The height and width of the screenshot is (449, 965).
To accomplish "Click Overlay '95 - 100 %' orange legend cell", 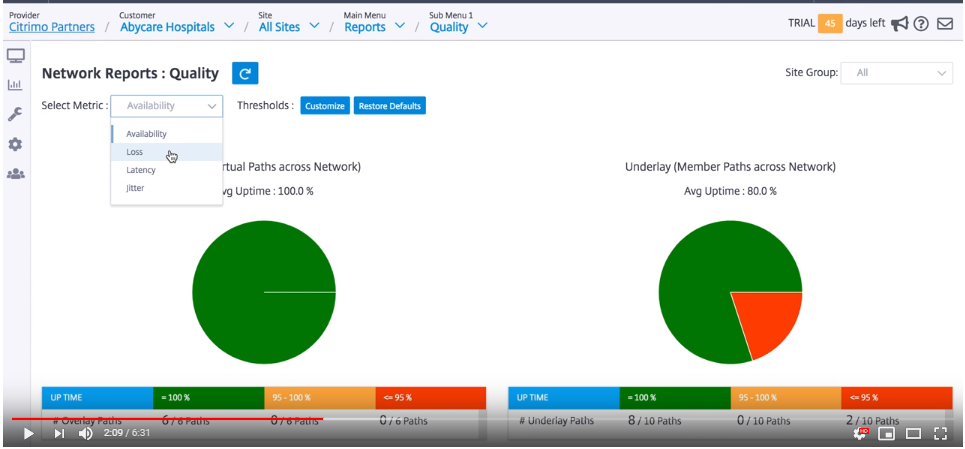I will point(320,397).
